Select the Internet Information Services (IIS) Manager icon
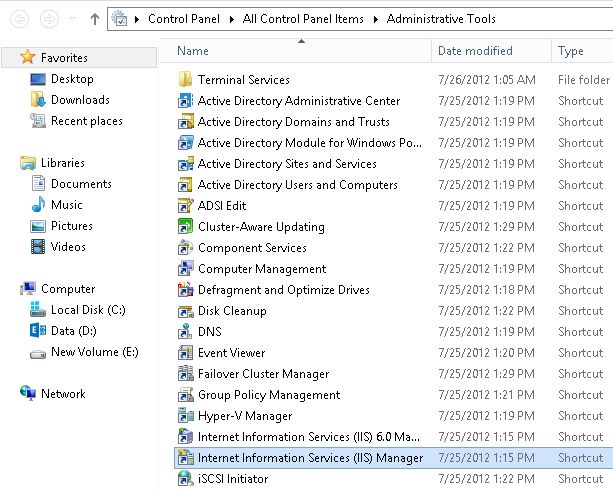 [185, 458]
